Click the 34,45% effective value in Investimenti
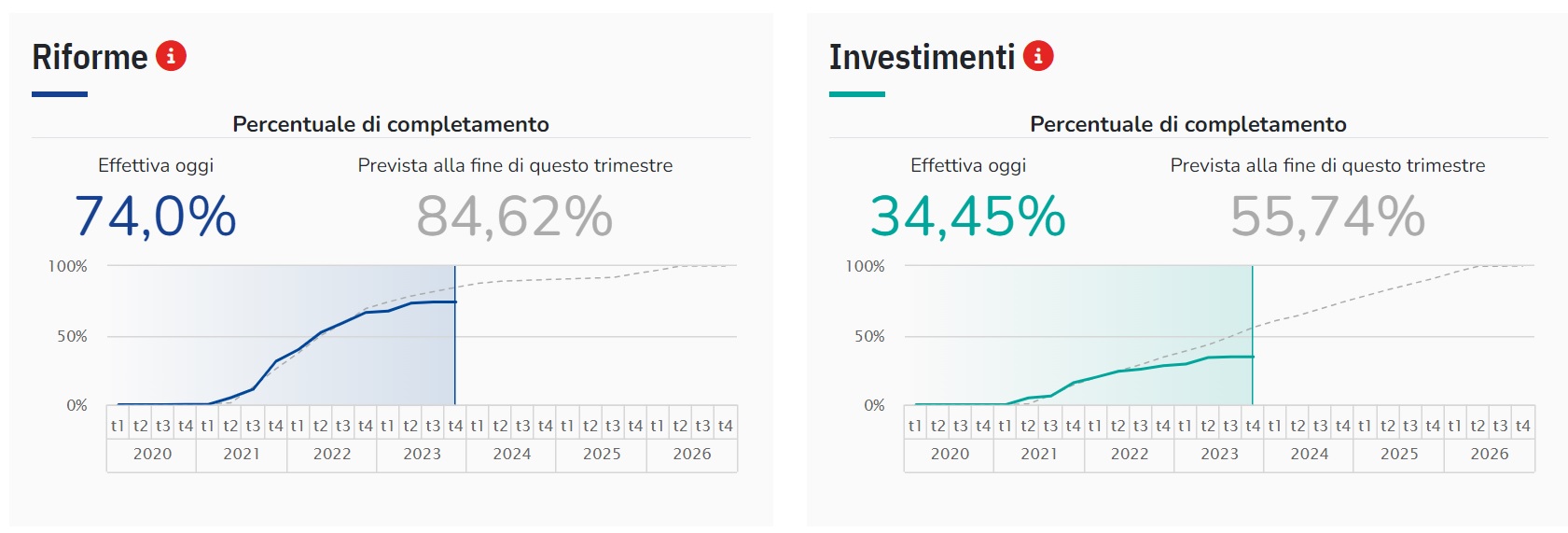 click(968, 217)
